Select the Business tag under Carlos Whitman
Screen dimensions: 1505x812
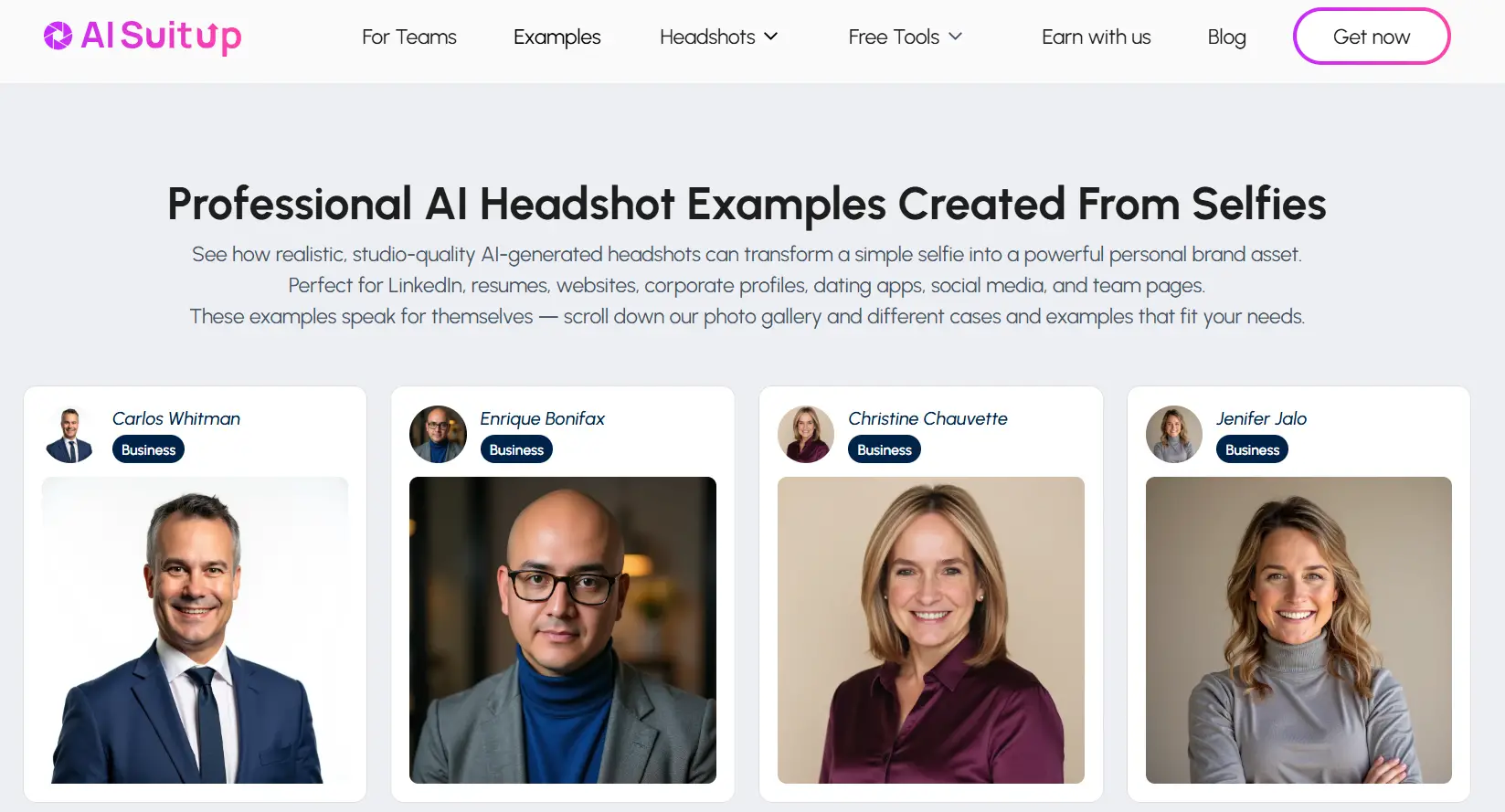pyautogui.click(x=148, y=449)
